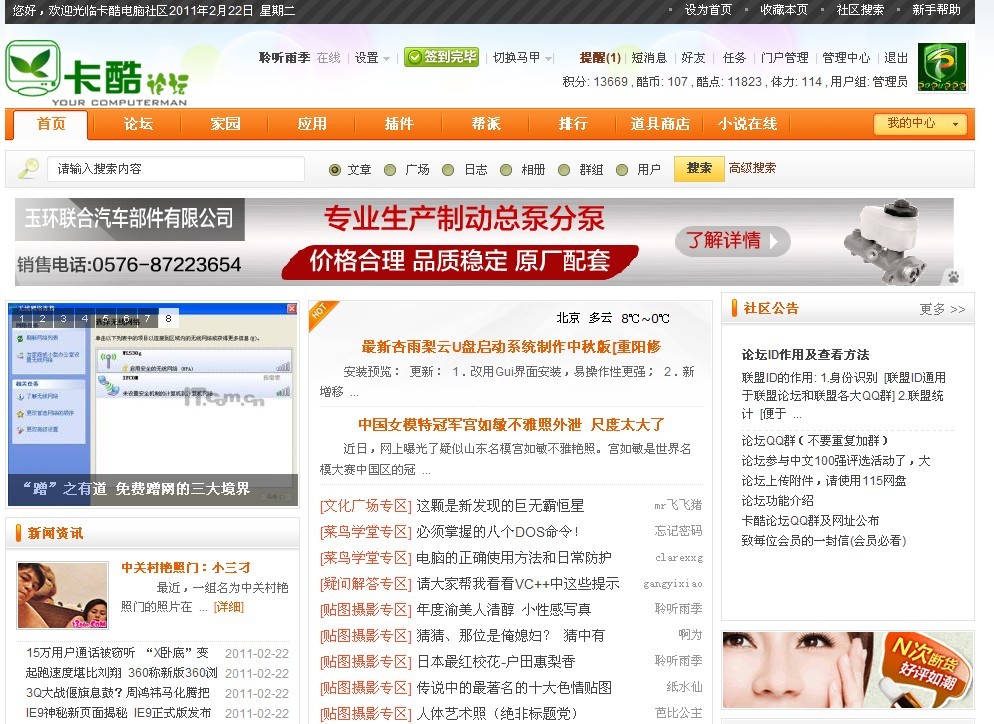Viewport: 994px width, 724px height.
Task: Select the 广场 search radio
Action: pos(390,170)
